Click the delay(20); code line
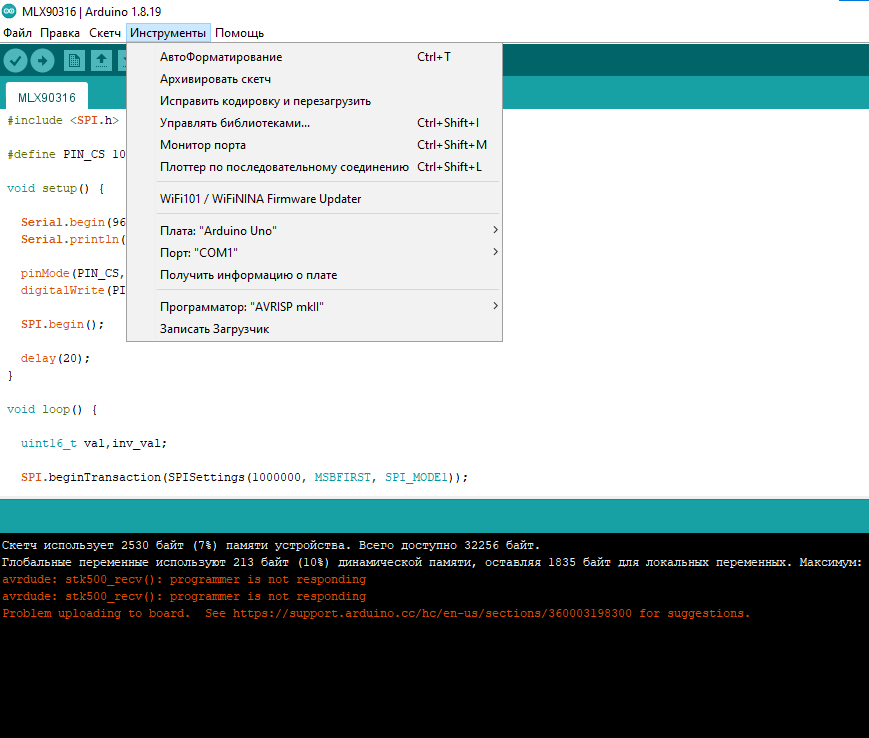This screenshot has height=738, width=869. (55, 358)
